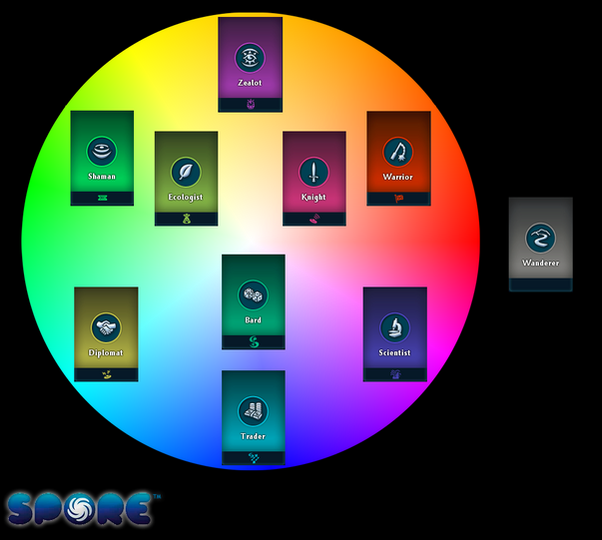Image resolution: width=602 pixels, height=540 pixels.
Task: Click the Warrior claw icon
Action: pos(398,152)
